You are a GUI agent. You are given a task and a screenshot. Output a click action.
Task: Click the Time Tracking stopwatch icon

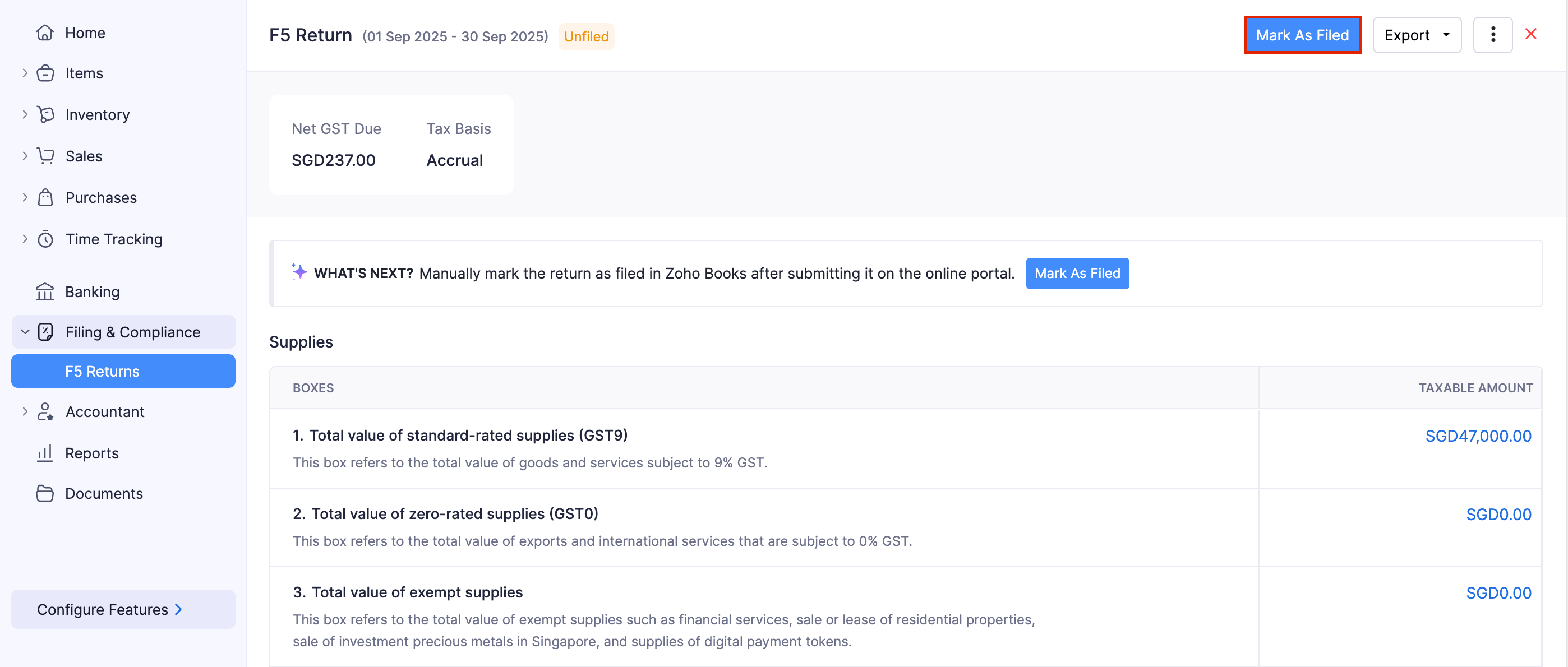45,239
